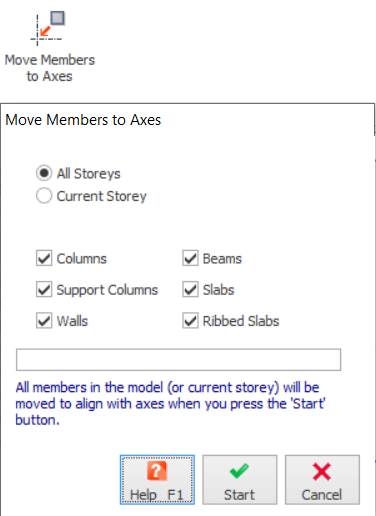
Task: Disable the Ribbed Slabs checkbox
Action: (190, 321)
